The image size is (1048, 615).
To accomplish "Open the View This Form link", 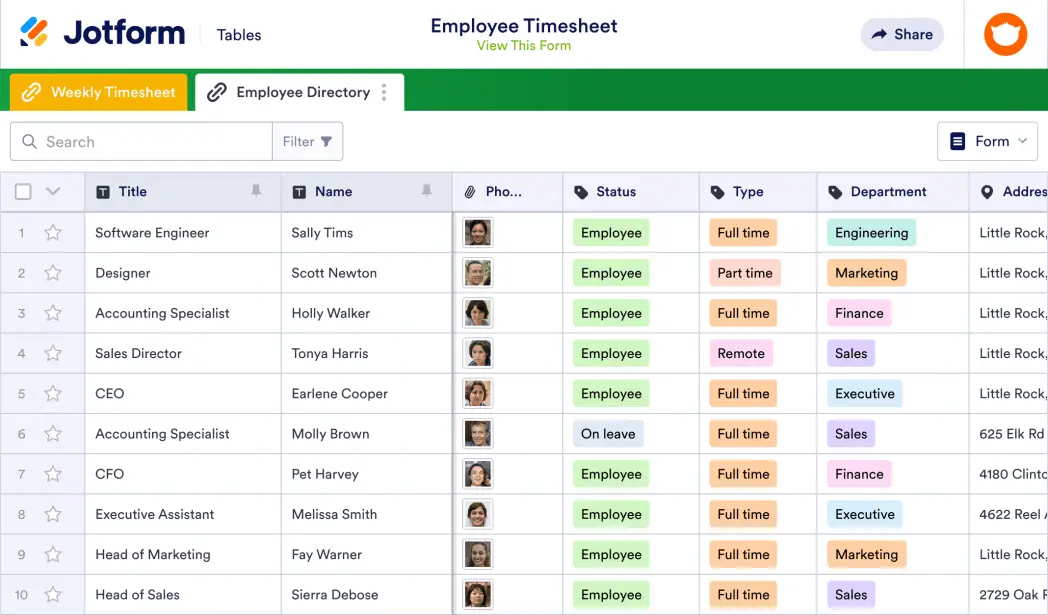I will click(524, 45).
